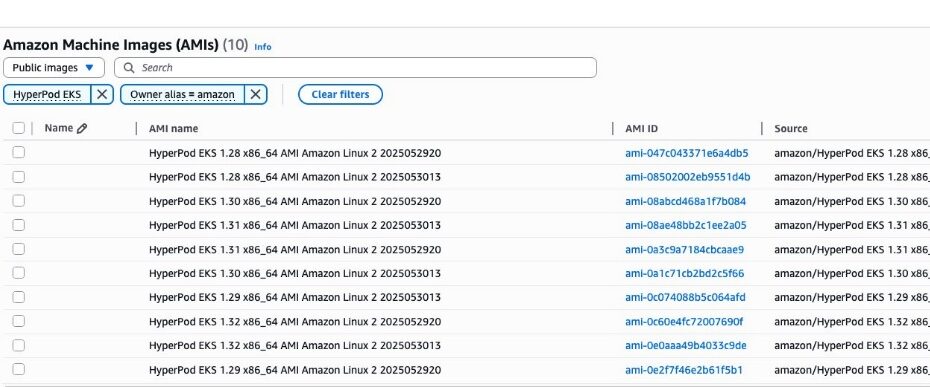Sort by the AMI ID column header
This screenshot has height=387, width=930.
[x=641, y=128]
